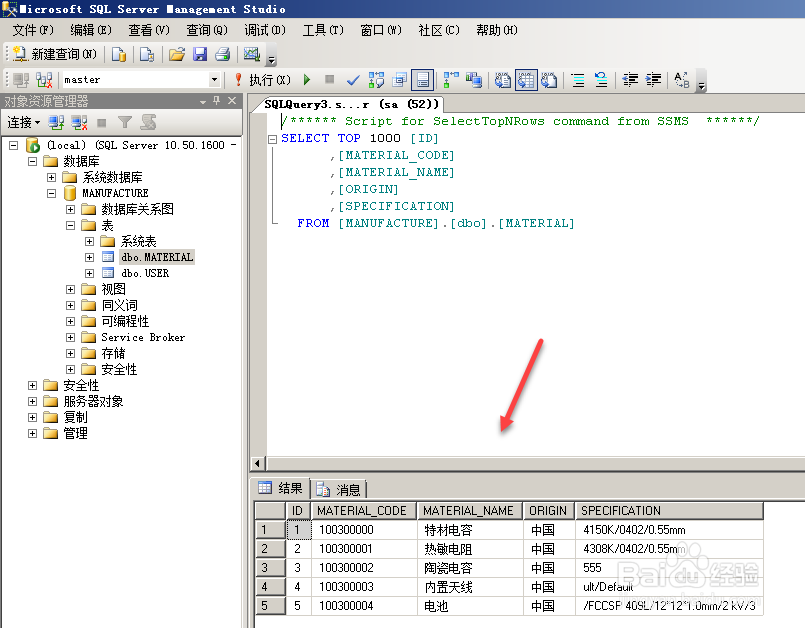This screenshot has height=628, width=805.
Task: Click the Analysis Services query icon next to it
Action: (147, 54)
